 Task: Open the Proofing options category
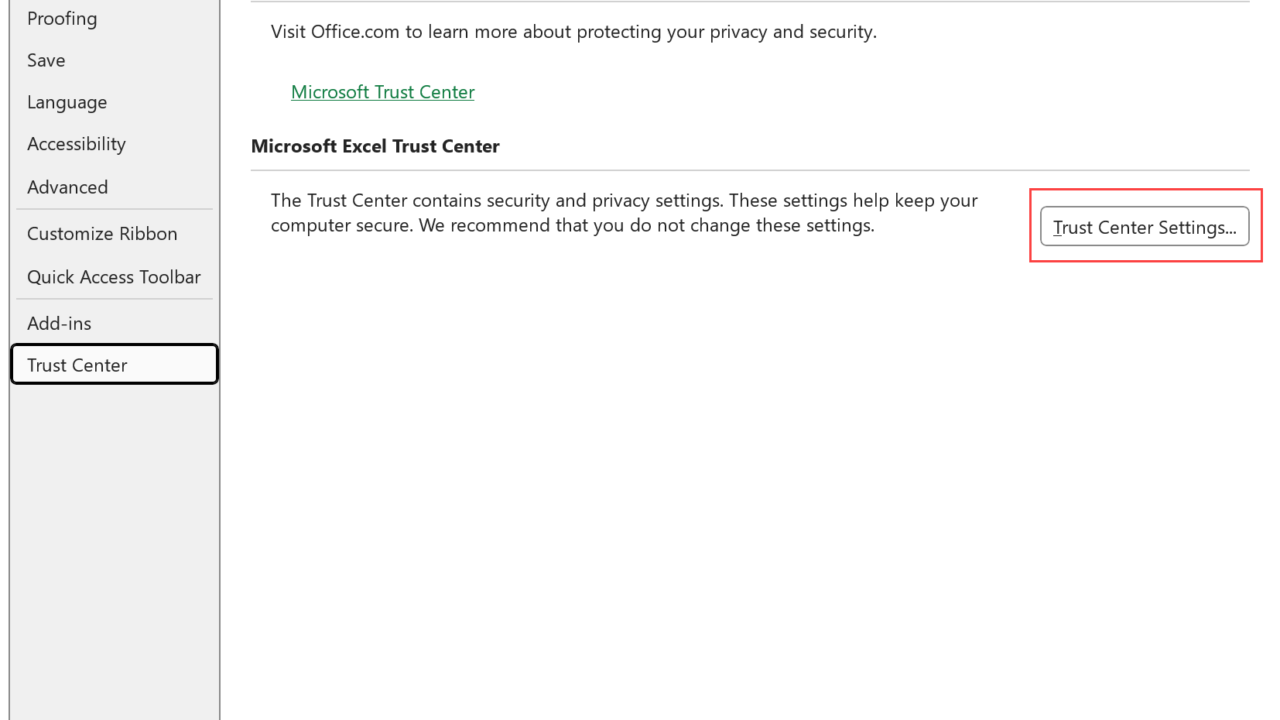[x=62, y=18]
